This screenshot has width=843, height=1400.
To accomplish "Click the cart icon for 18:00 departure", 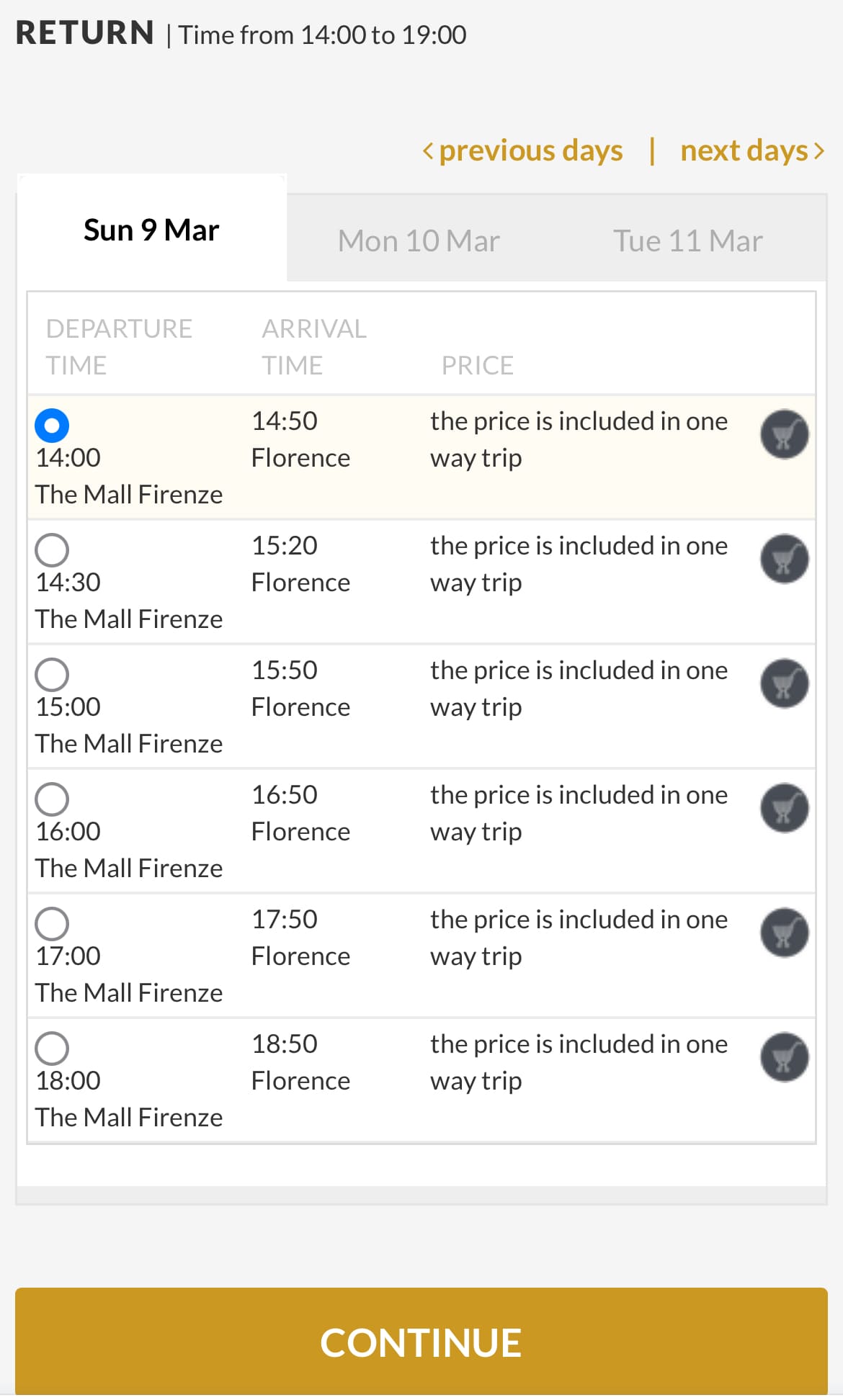I will point(784,1057).
